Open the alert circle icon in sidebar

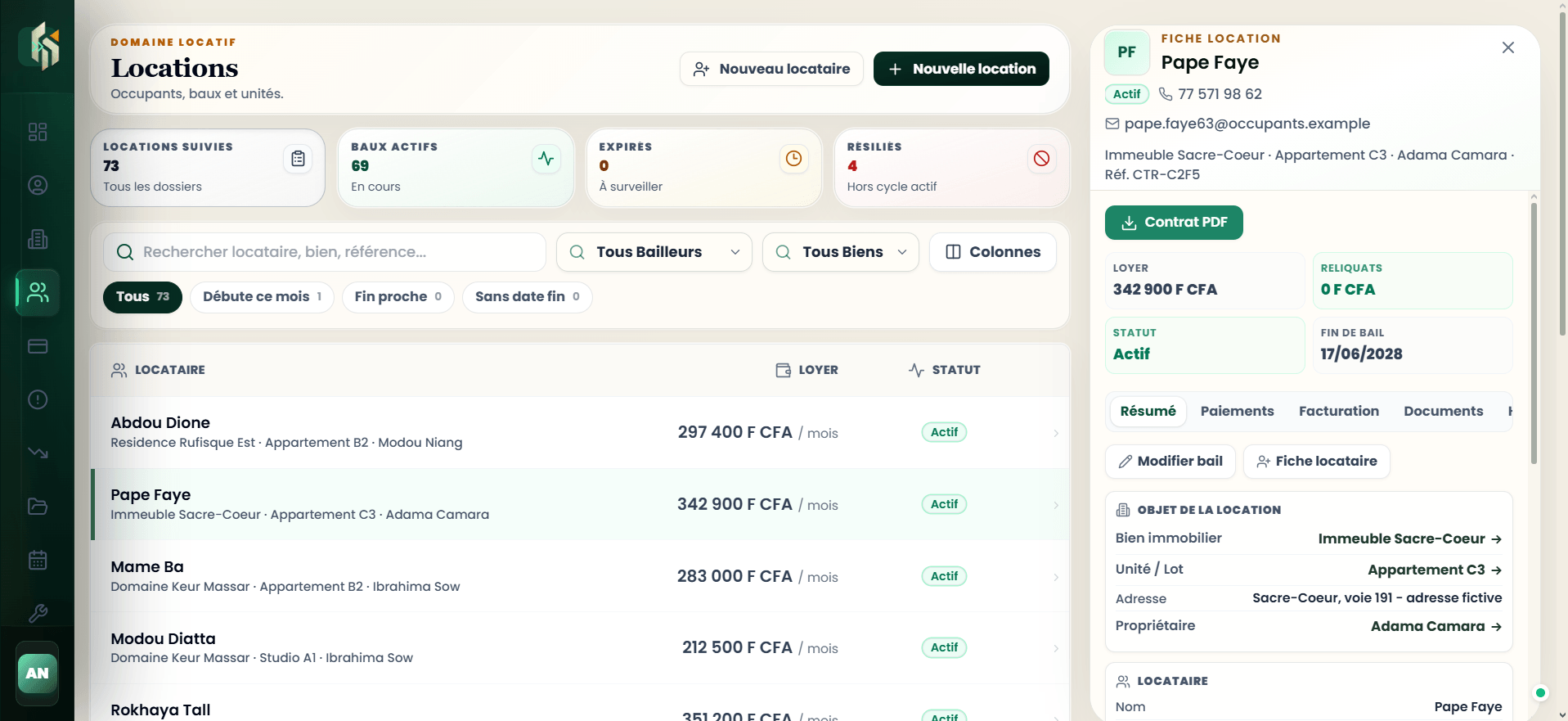tap(38, 399)
